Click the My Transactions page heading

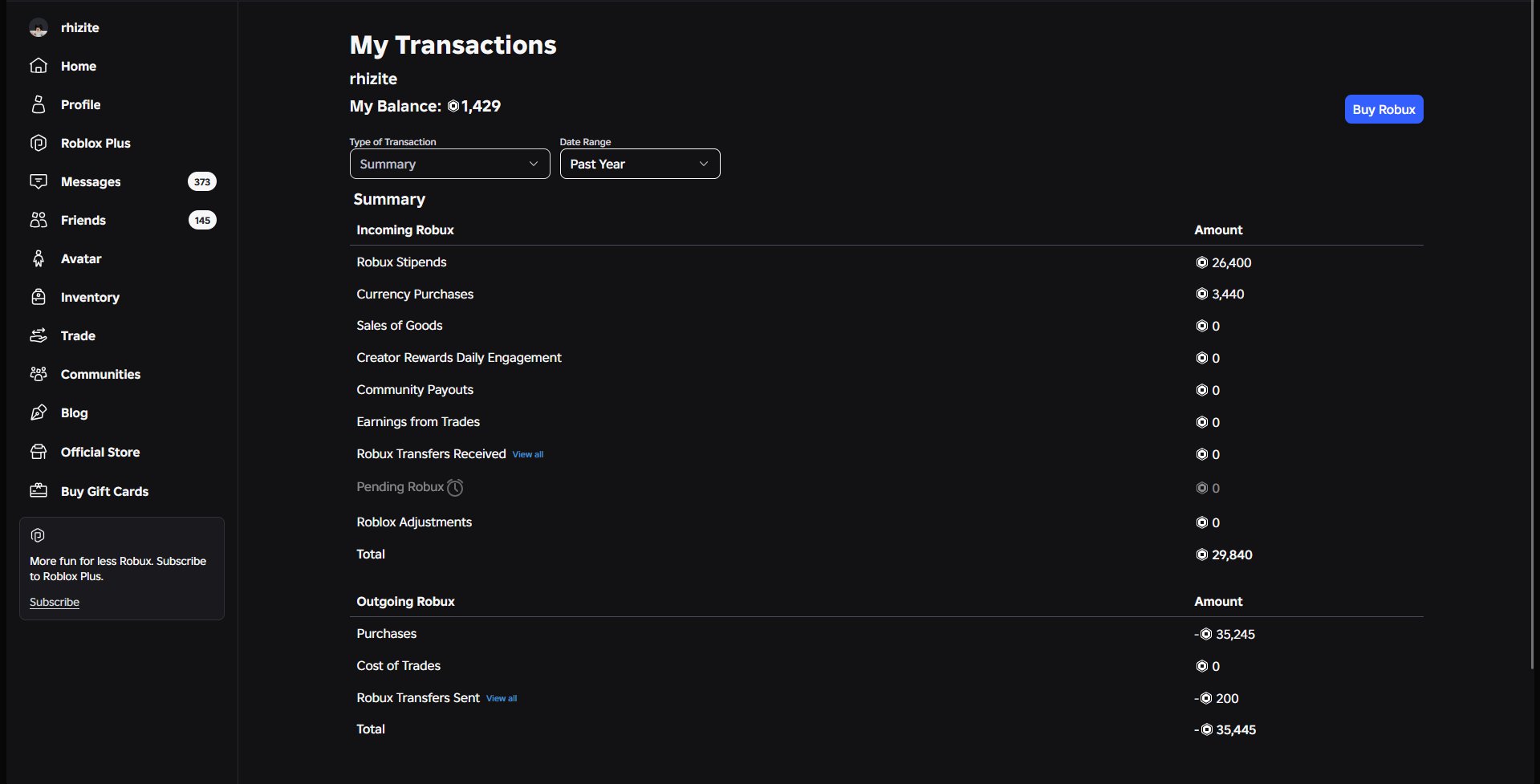tap(453, 45)
